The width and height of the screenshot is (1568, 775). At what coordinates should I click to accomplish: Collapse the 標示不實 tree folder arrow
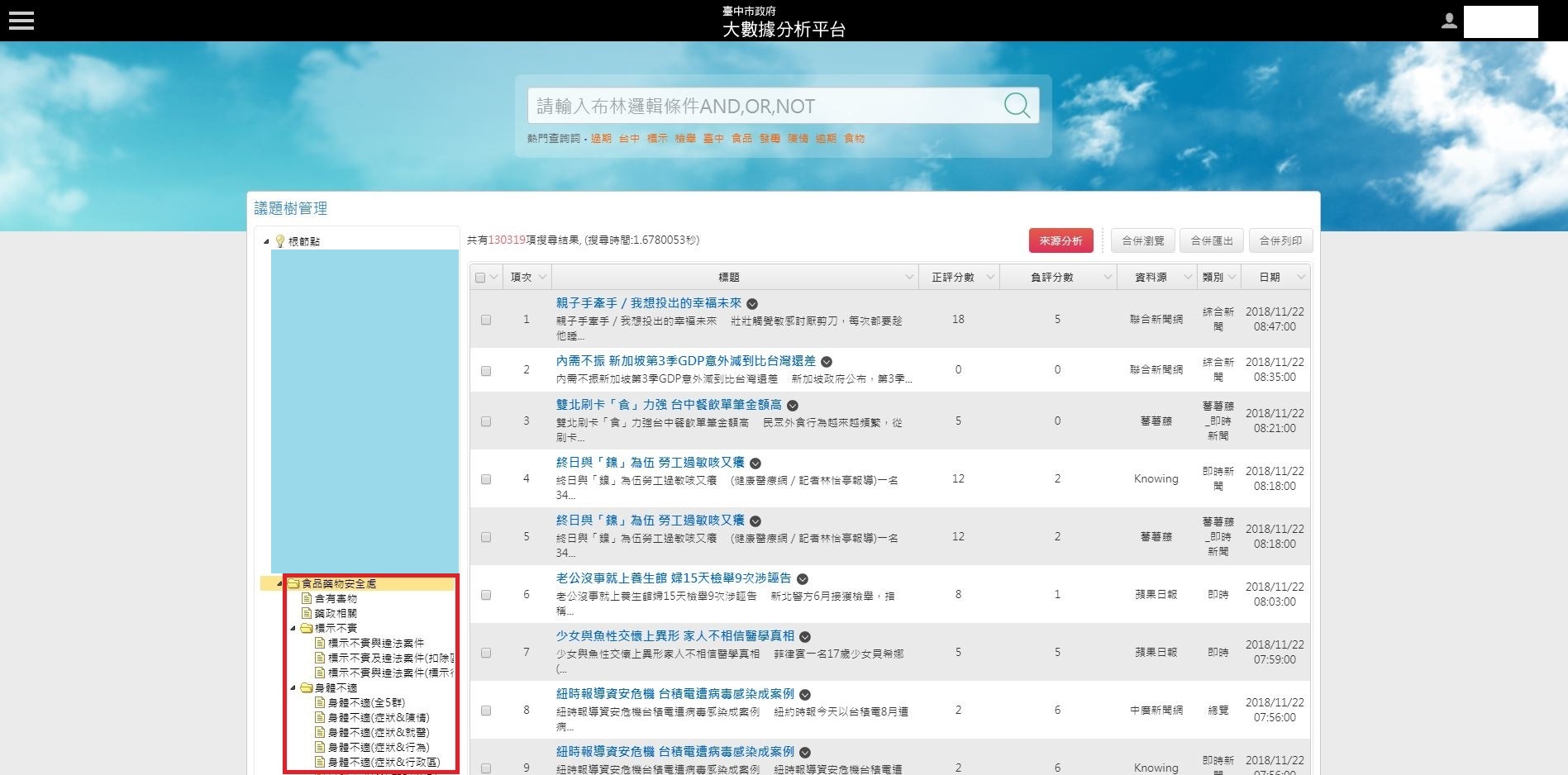(x=293, y=629)
